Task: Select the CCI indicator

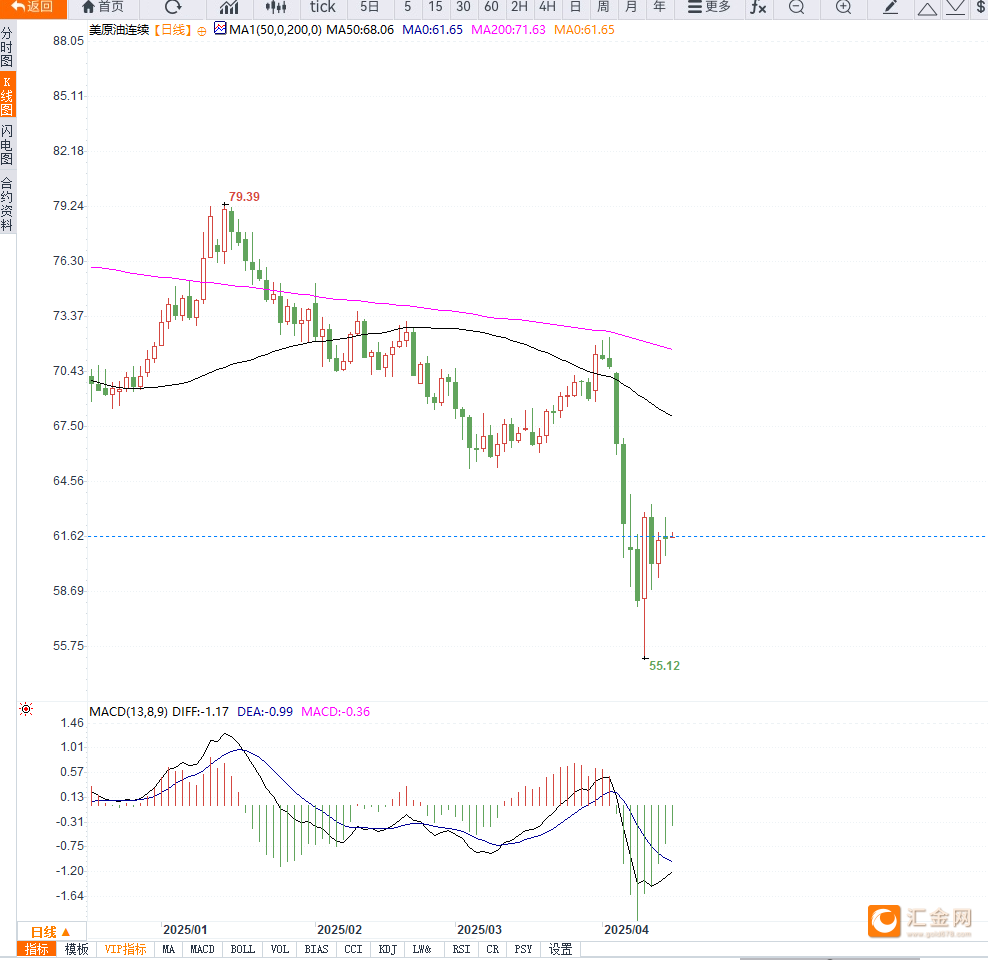Action: click(353, 949)
